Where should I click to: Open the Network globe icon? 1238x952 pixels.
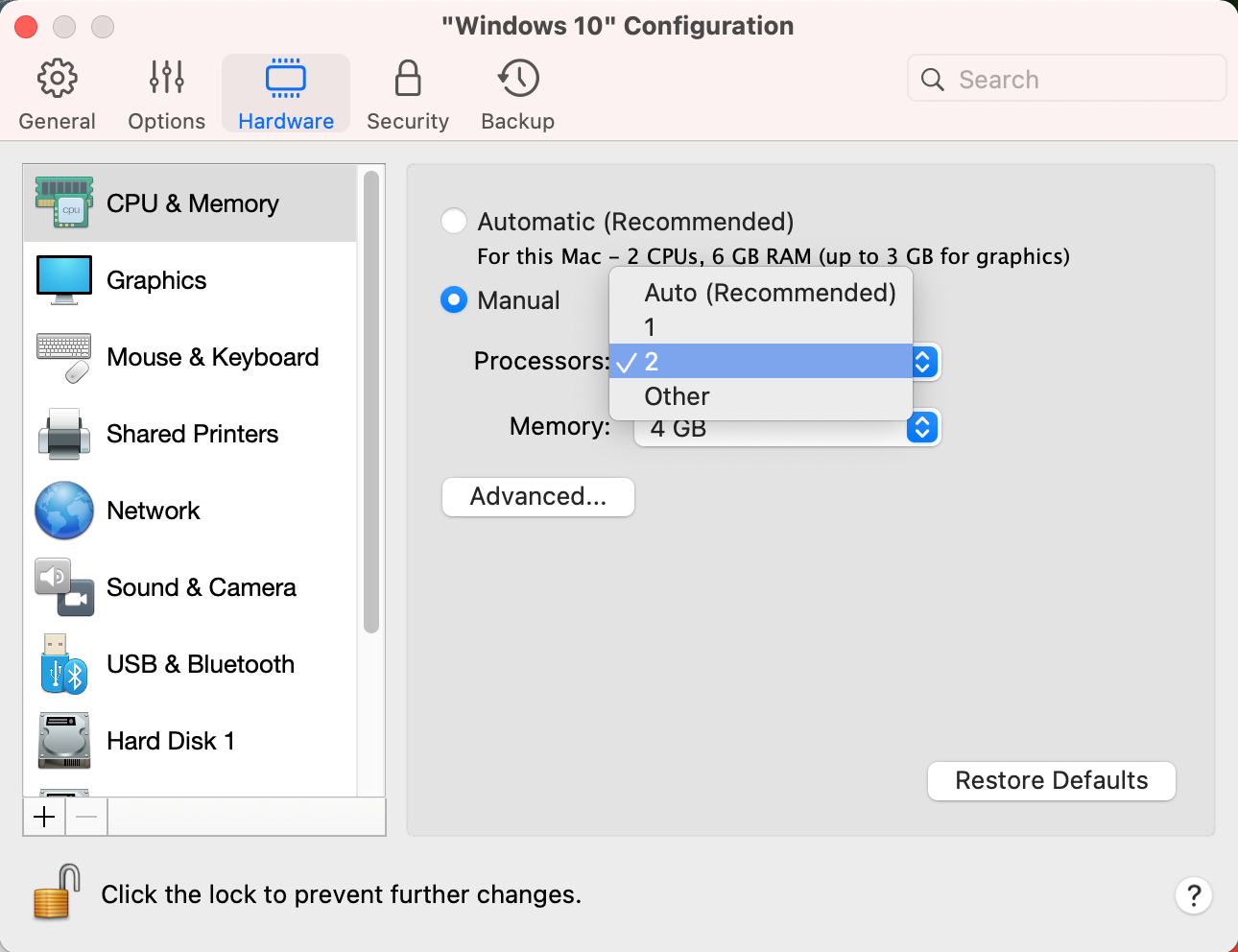pyautogui.click(x=63, y=511)
